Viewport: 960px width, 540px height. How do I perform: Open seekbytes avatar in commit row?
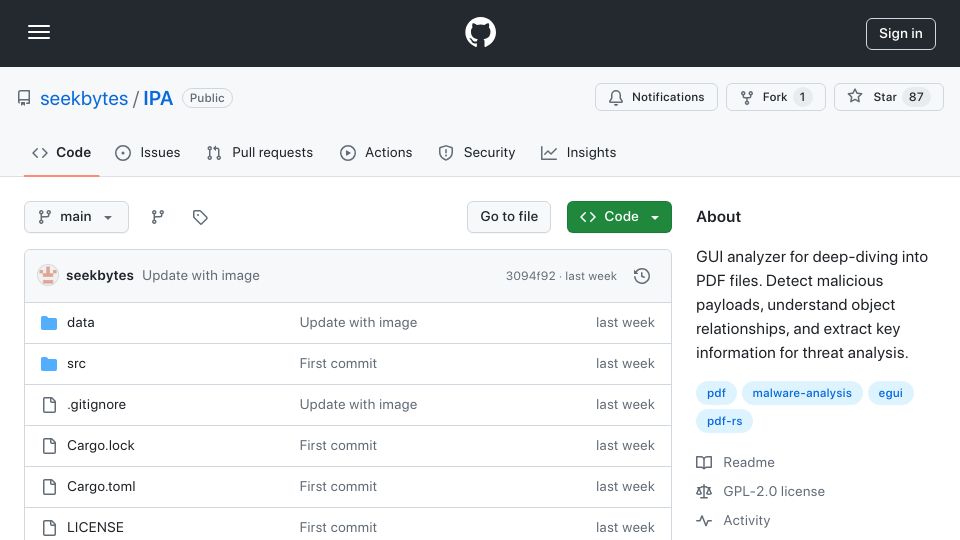tap(48, 276)
